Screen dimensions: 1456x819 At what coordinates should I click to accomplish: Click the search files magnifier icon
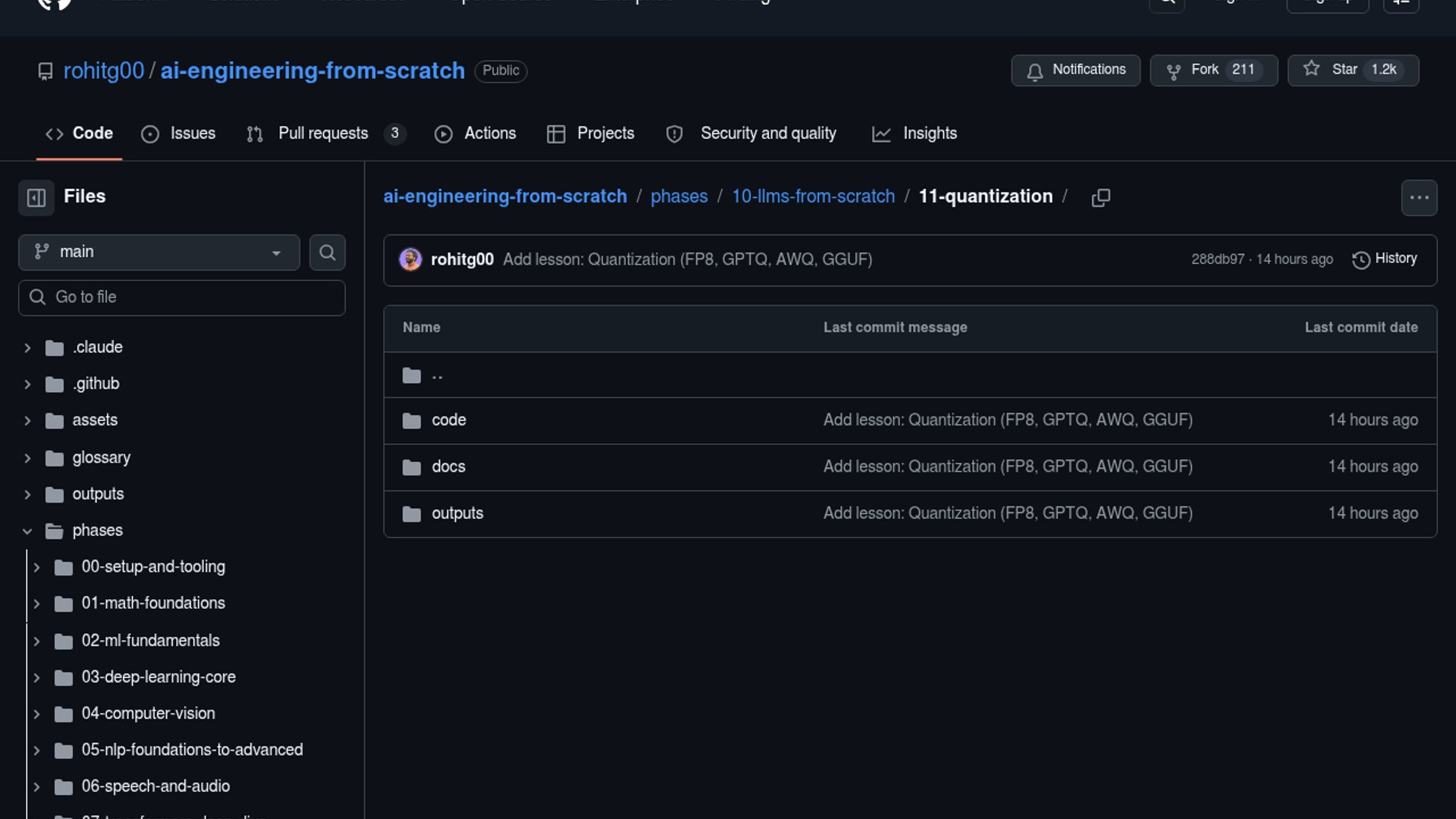pos(327,253)
